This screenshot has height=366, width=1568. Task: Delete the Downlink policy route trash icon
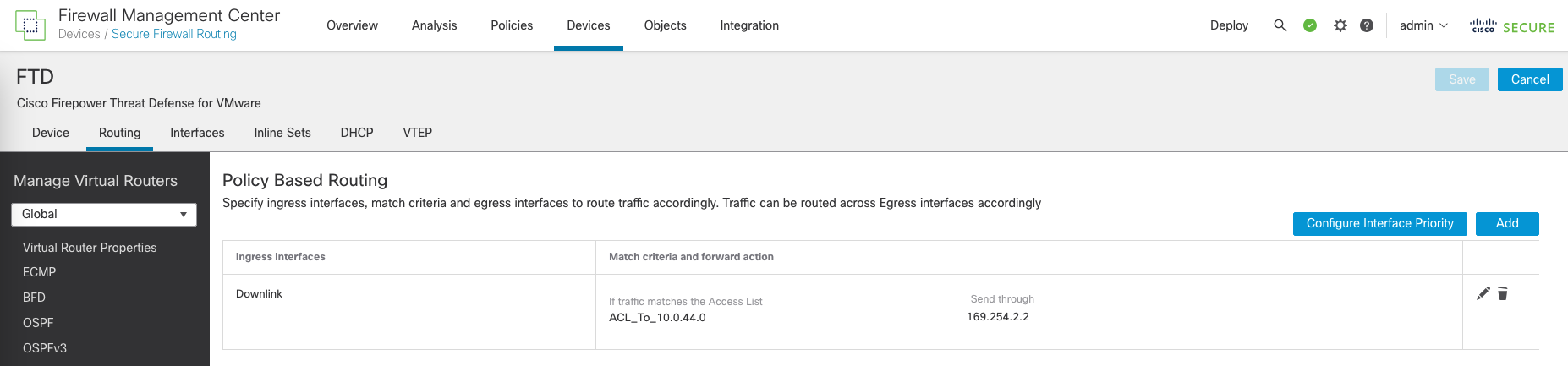tap(1503, 293)
